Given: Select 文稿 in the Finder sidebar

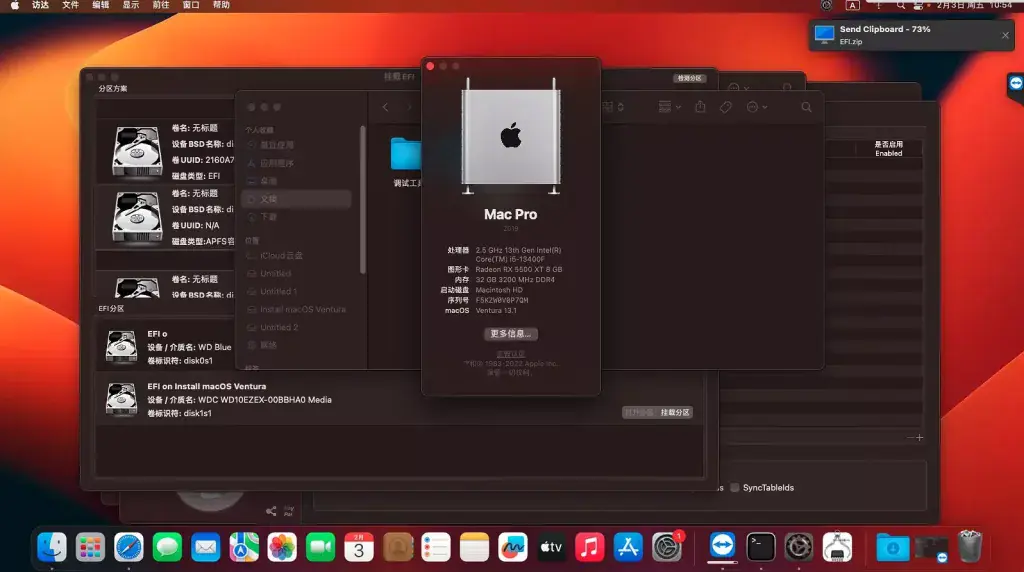Looking at the screenshot, I should (x=296, y=199).
